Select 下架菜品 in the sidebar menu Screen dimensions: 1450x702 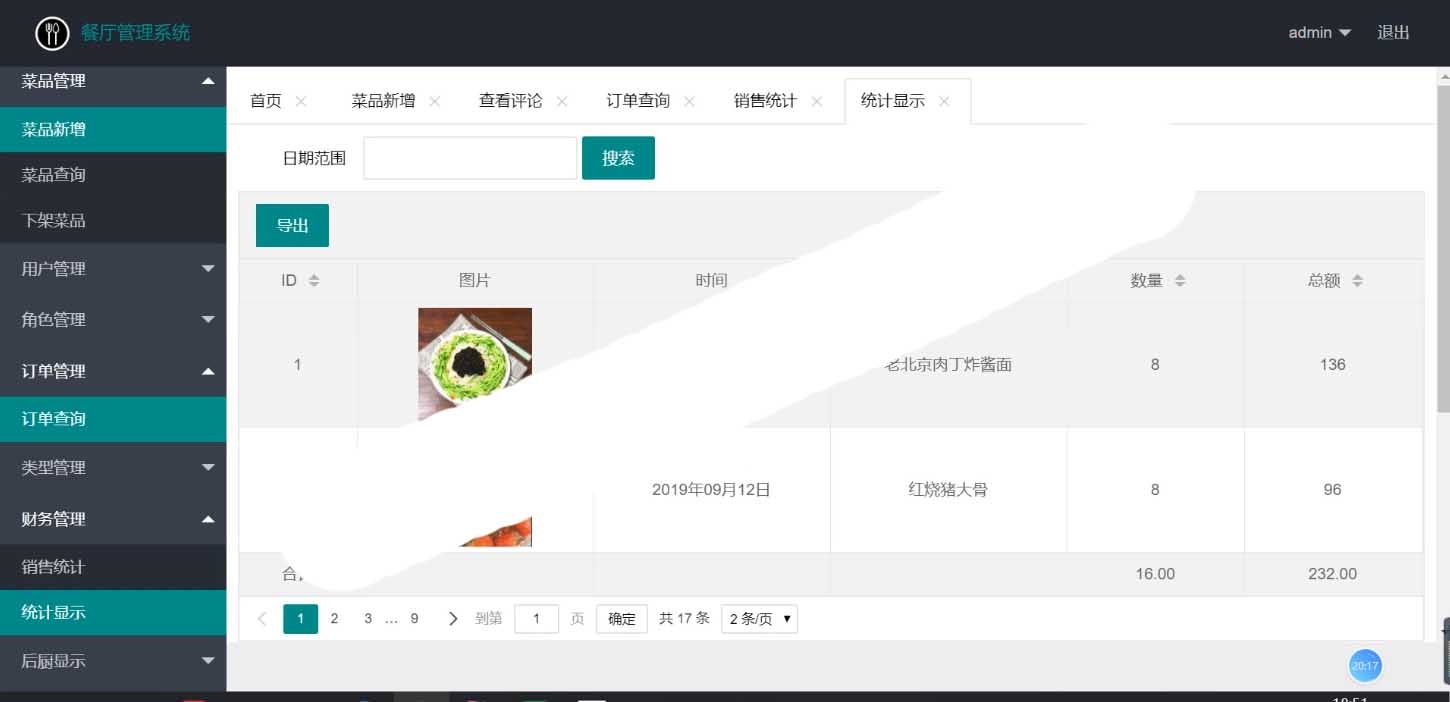(x=54, y=221)
